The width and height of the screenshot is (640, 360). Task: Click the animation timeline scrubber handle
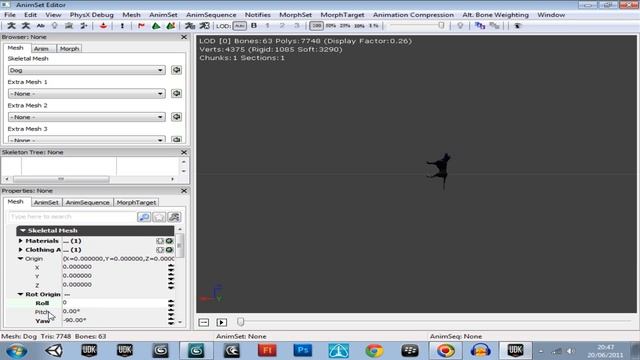[241, 322]
